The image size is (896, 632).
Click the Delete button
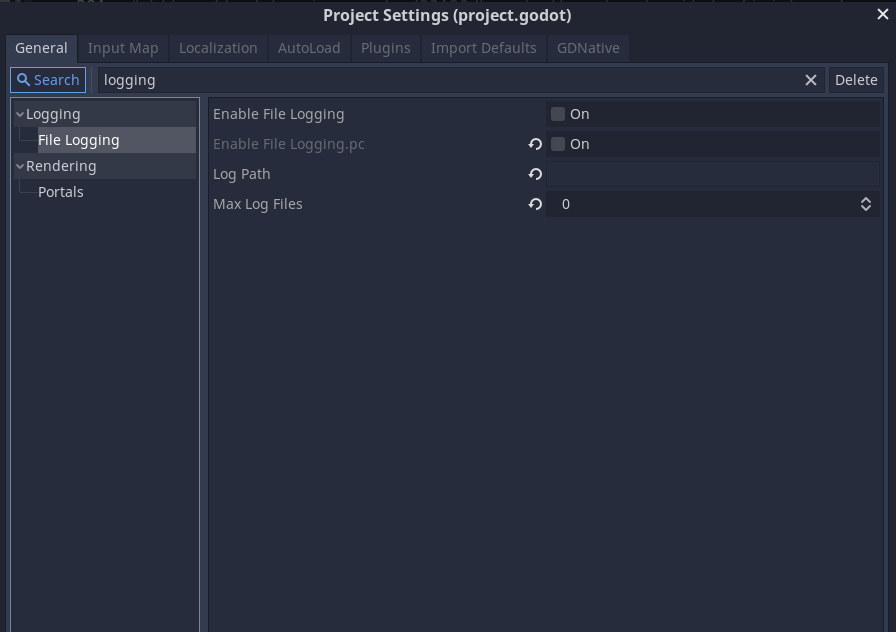[x=856, y=79]
